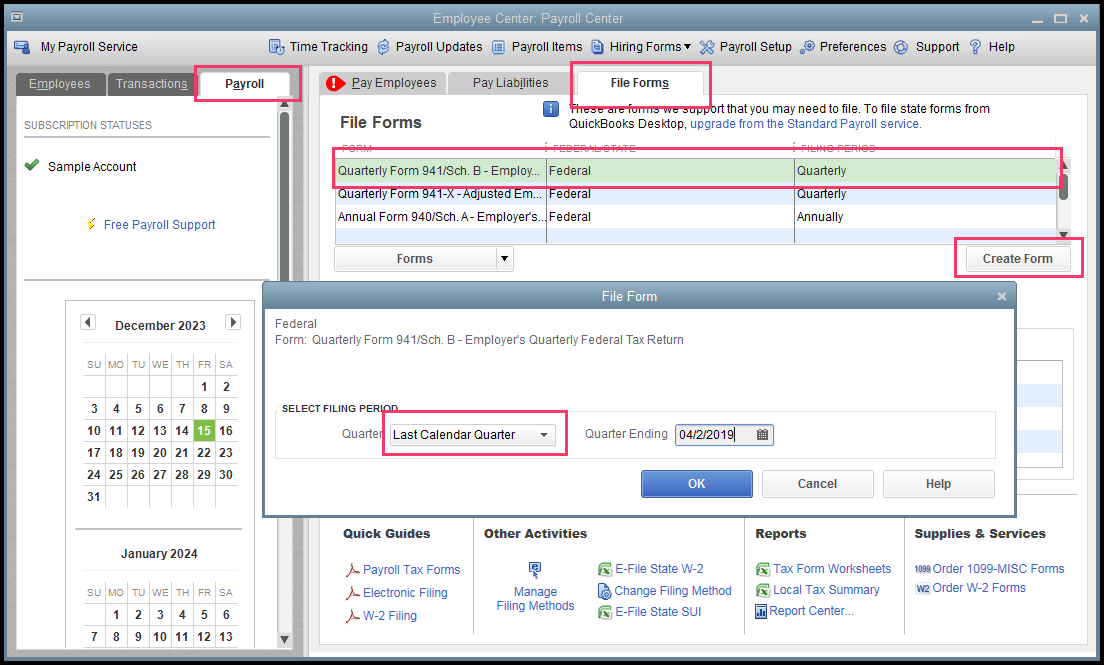Click Help in File Form dialog
The height and width of the screenshot is (665, 1104).
939,484
